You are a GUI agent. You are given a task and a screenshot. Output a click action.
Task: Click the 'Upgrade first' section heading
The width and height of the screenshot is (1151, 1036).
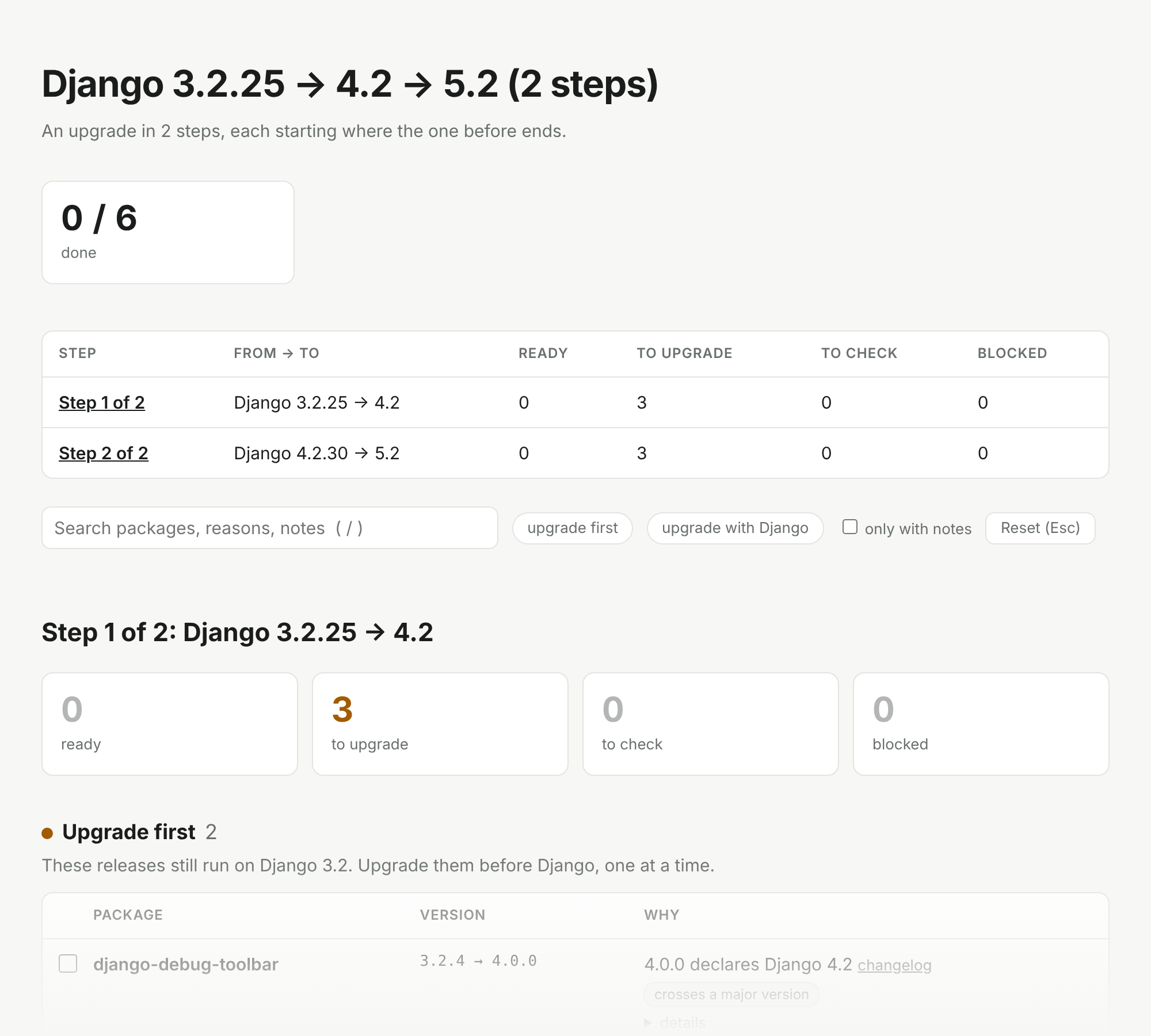(129, 832)
